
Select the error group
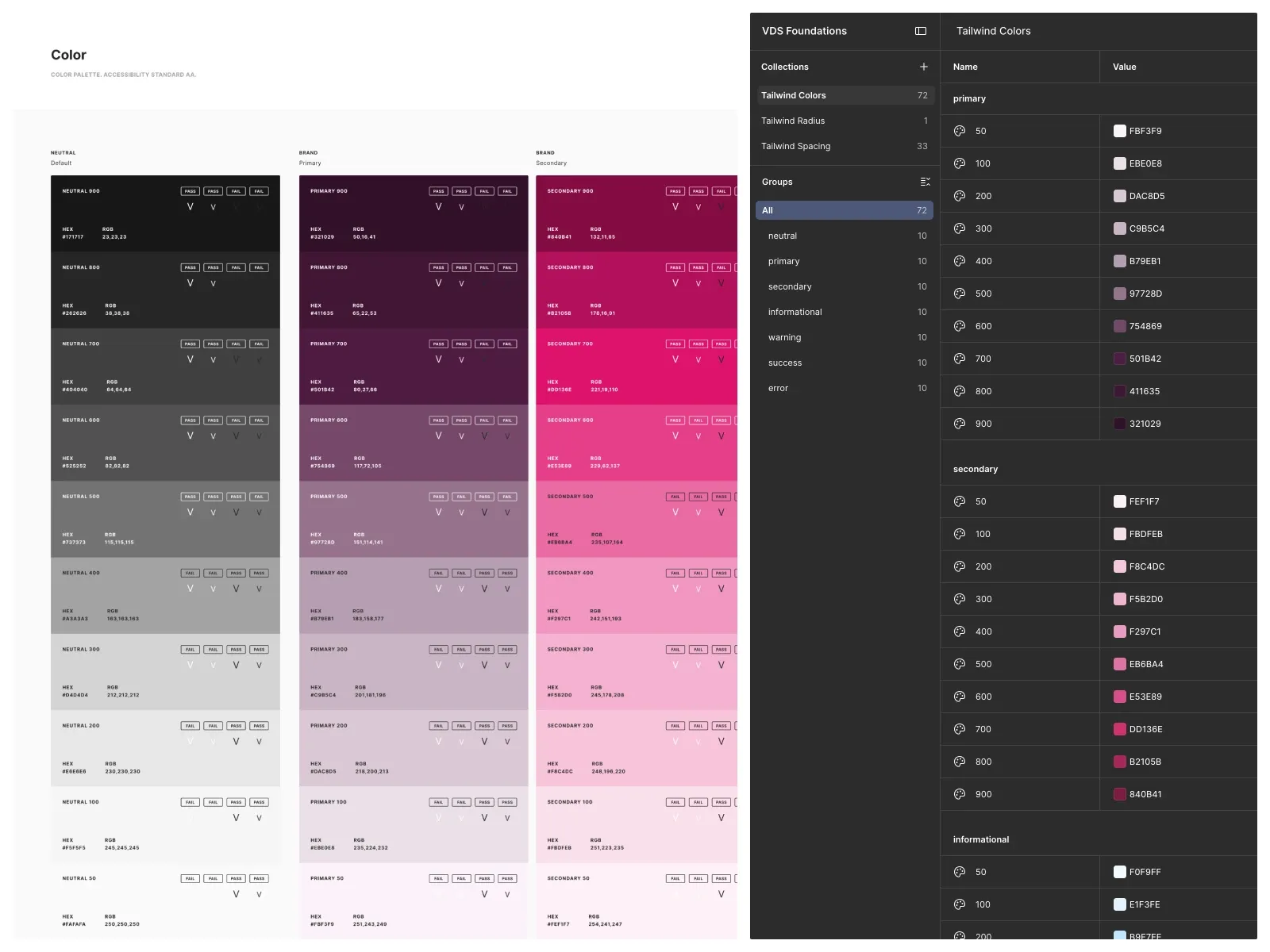845,388
